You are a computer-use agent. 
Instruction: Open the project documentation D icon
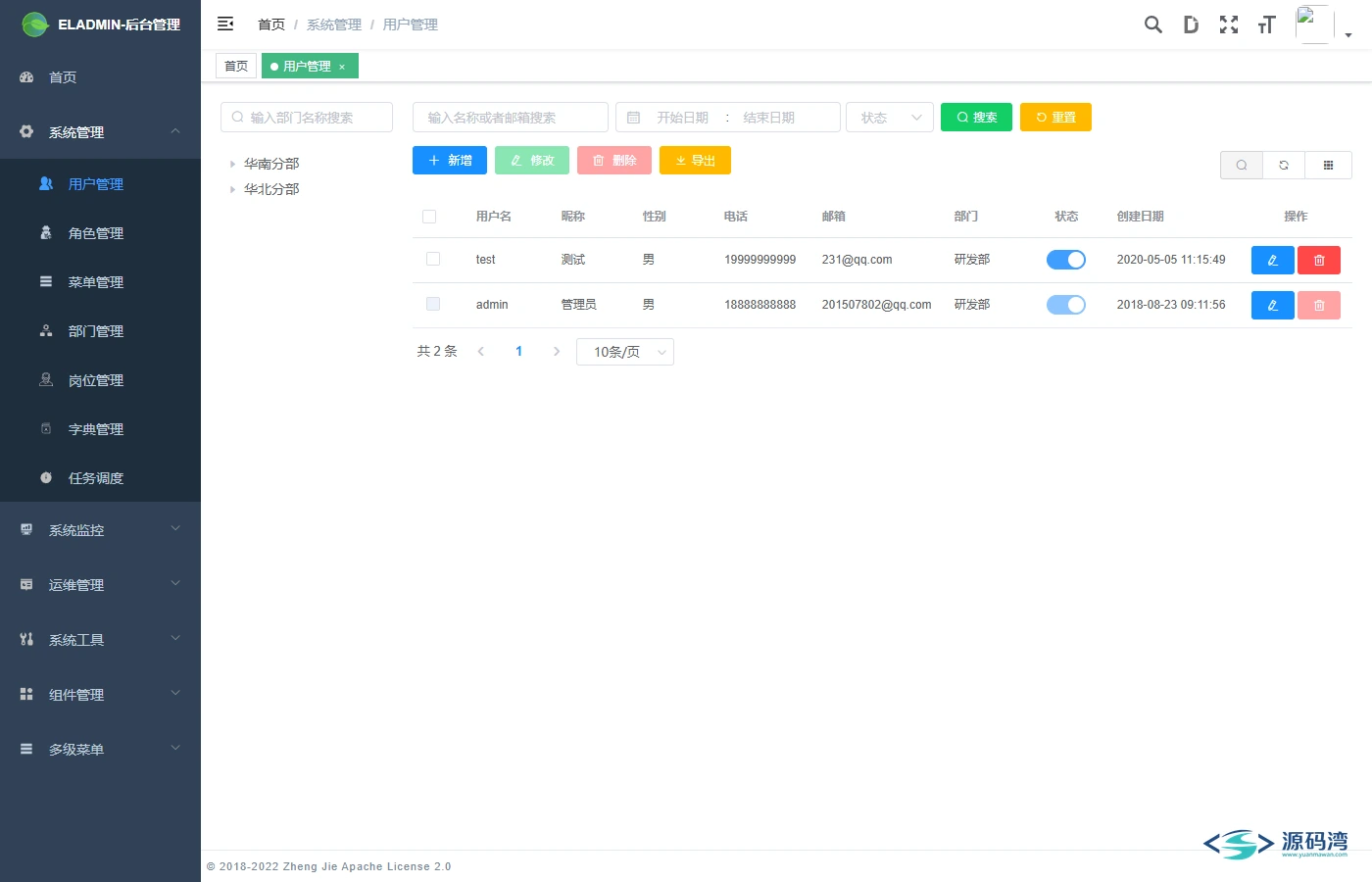point(1191,24)
